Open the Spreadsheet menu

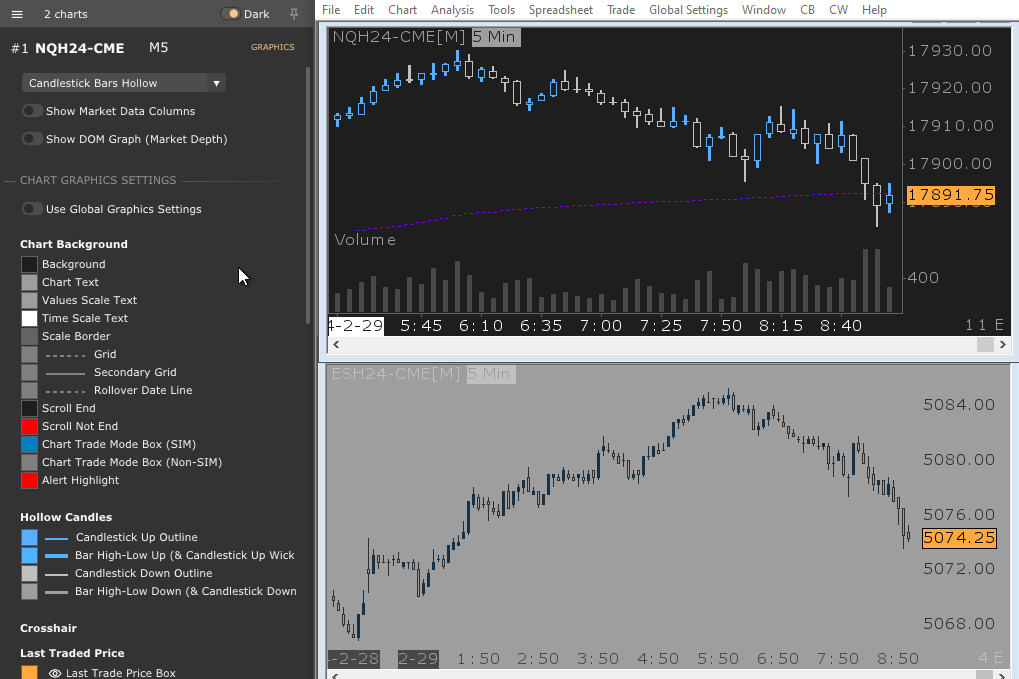tap(560, 10)
